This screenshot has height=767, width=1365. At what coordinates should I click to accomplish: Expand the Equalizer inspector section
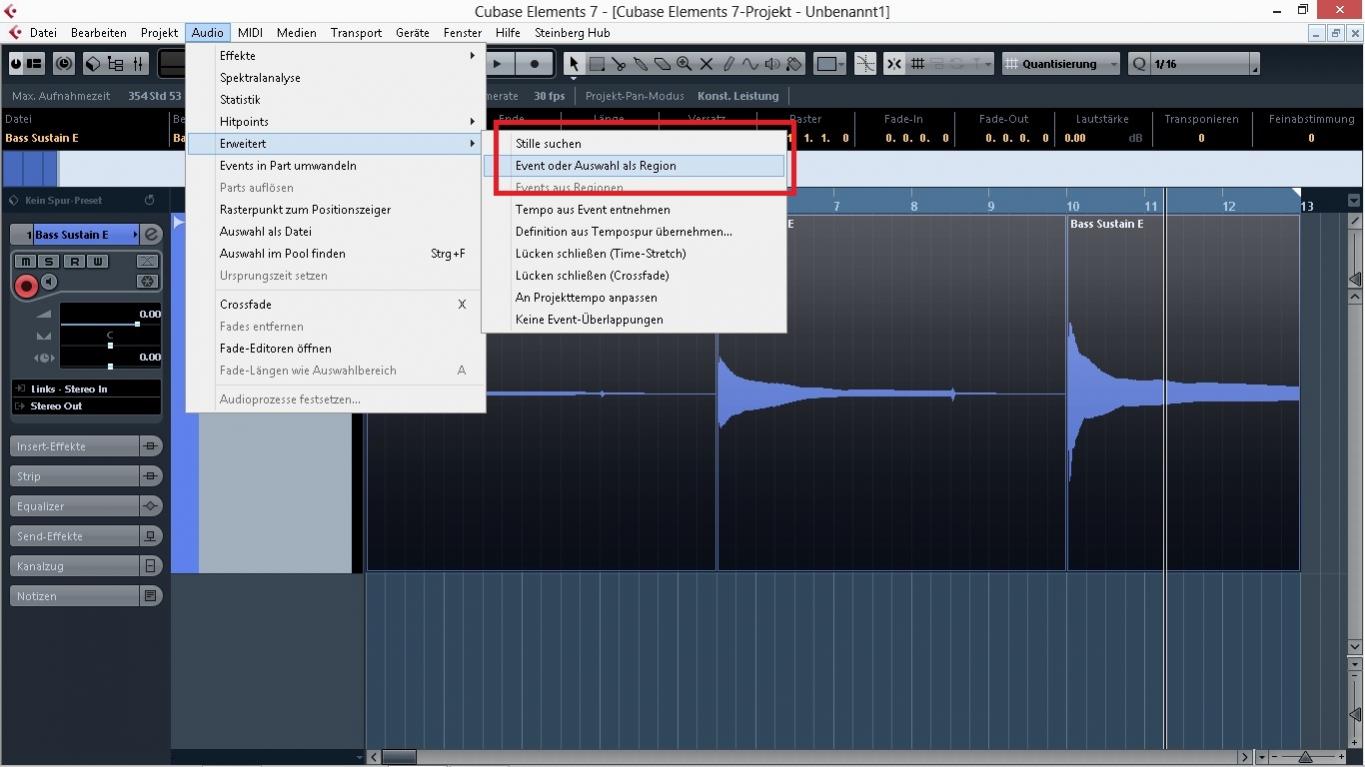click(74, 506)
